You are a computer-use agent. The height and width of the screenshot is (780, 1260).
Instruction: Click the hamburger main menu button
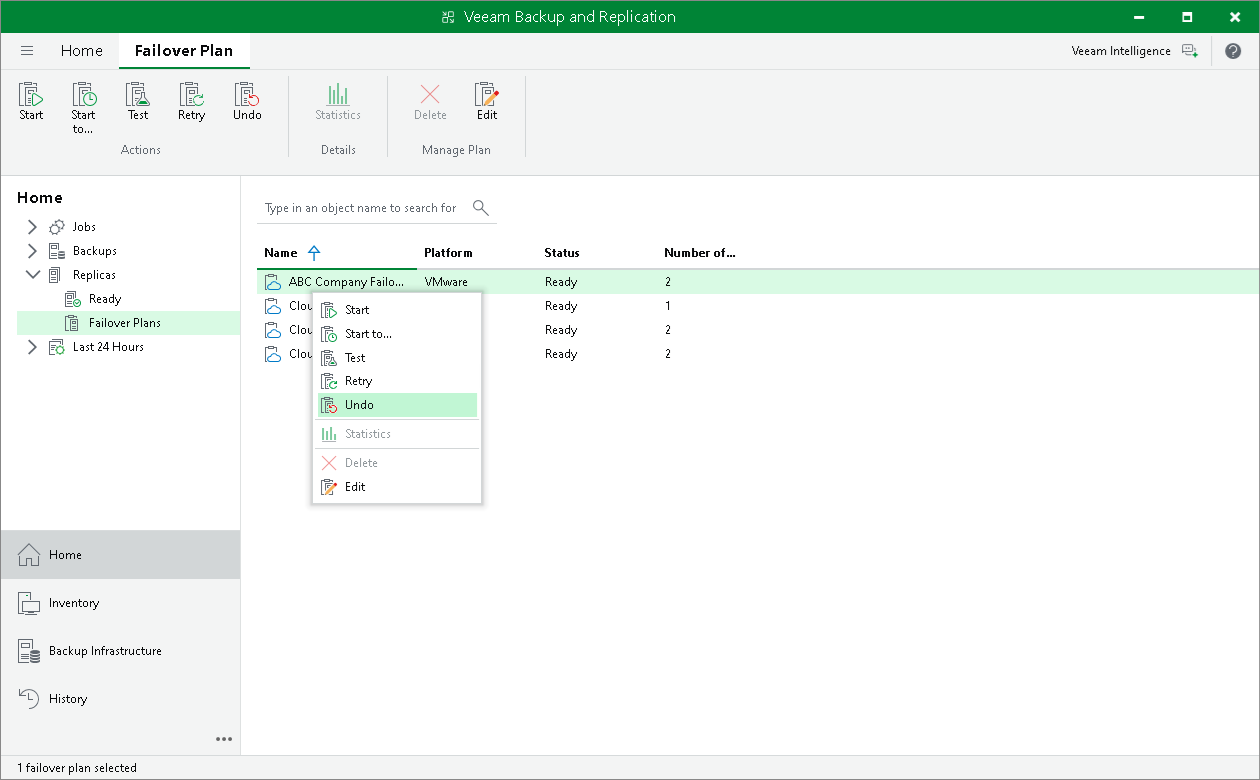(27, 50)
